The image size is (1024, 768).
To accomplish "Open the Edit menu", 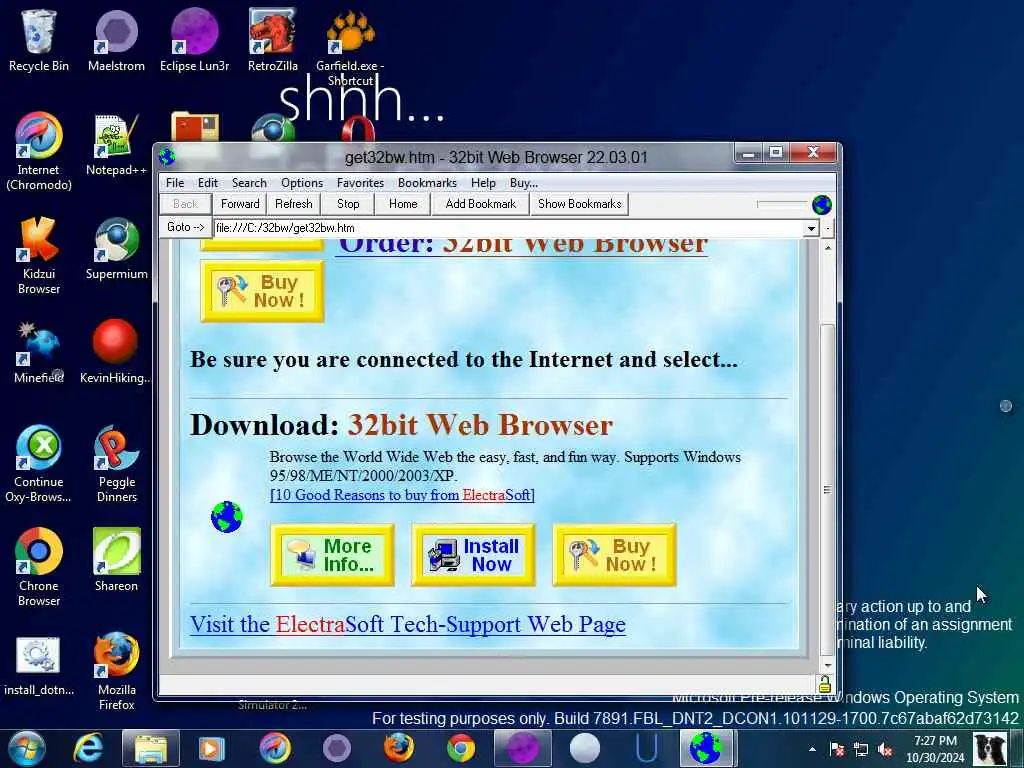I will click(208, 183).
